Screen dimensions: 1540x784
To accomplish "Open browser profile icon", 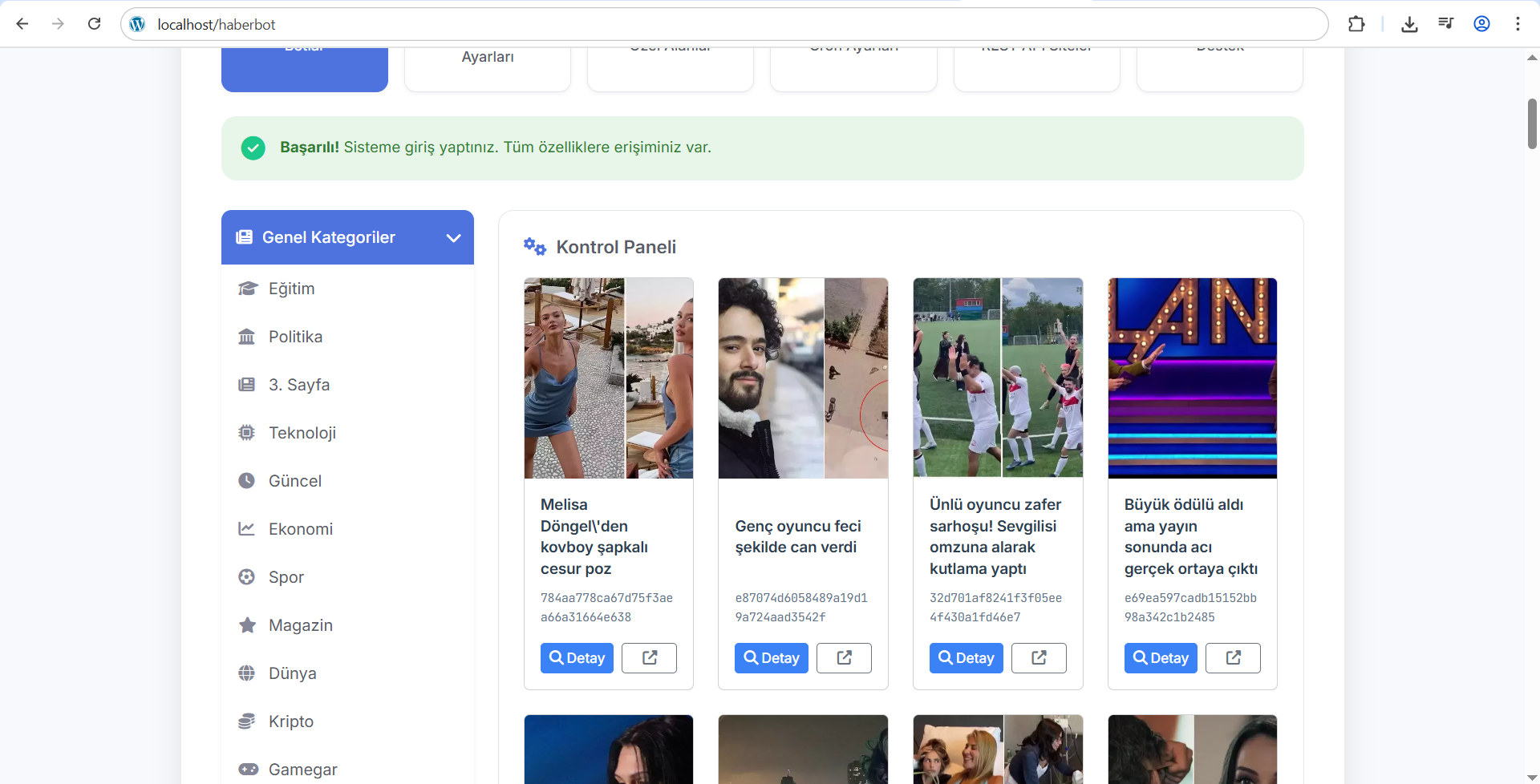I will [1481, 24].
